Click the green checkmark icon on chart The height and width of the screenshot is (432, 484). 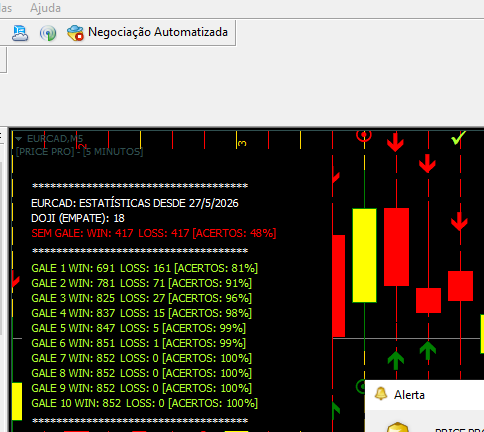[458, 137]
